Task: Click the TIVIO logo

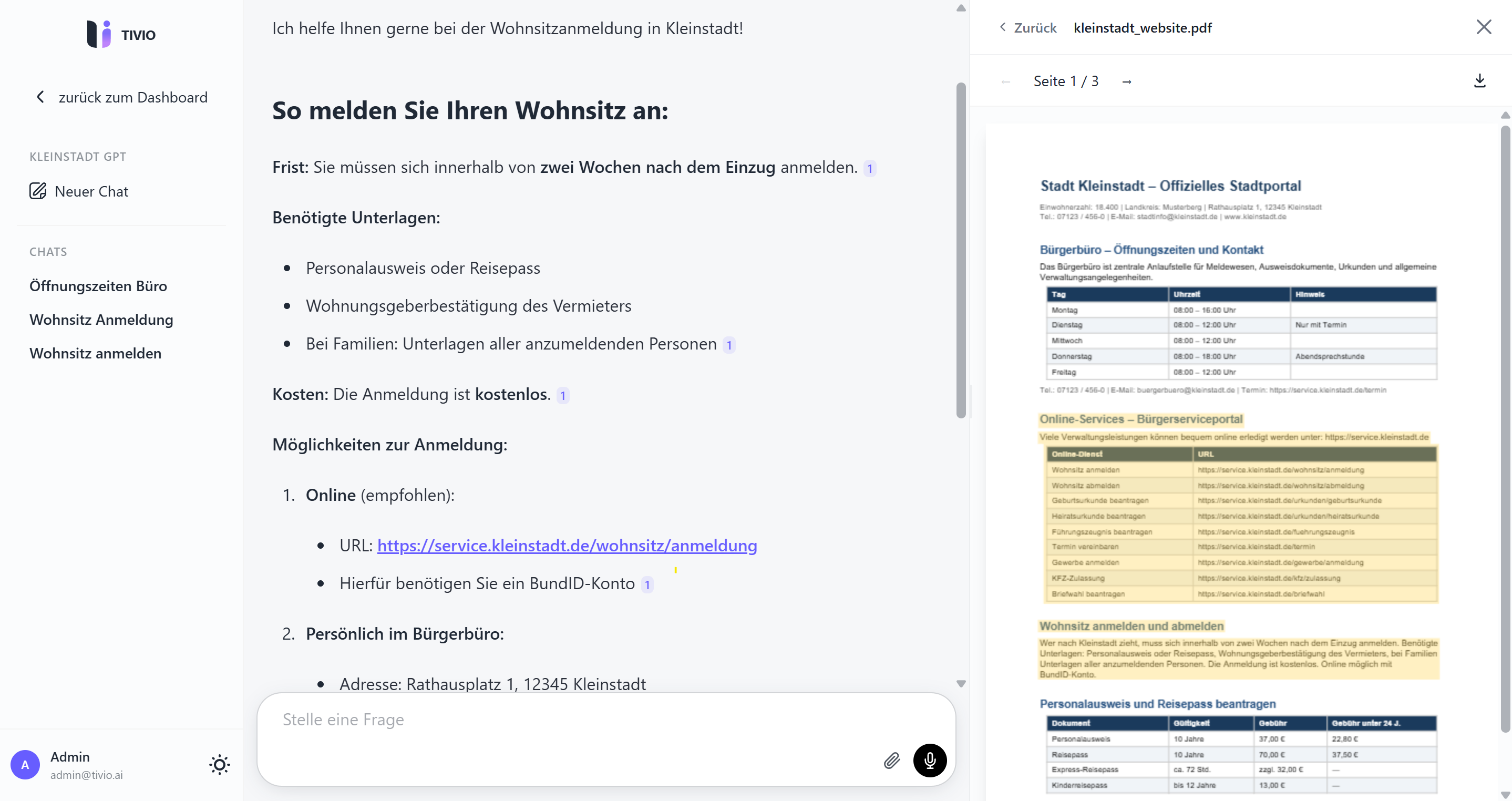Action: click(121, 35)
